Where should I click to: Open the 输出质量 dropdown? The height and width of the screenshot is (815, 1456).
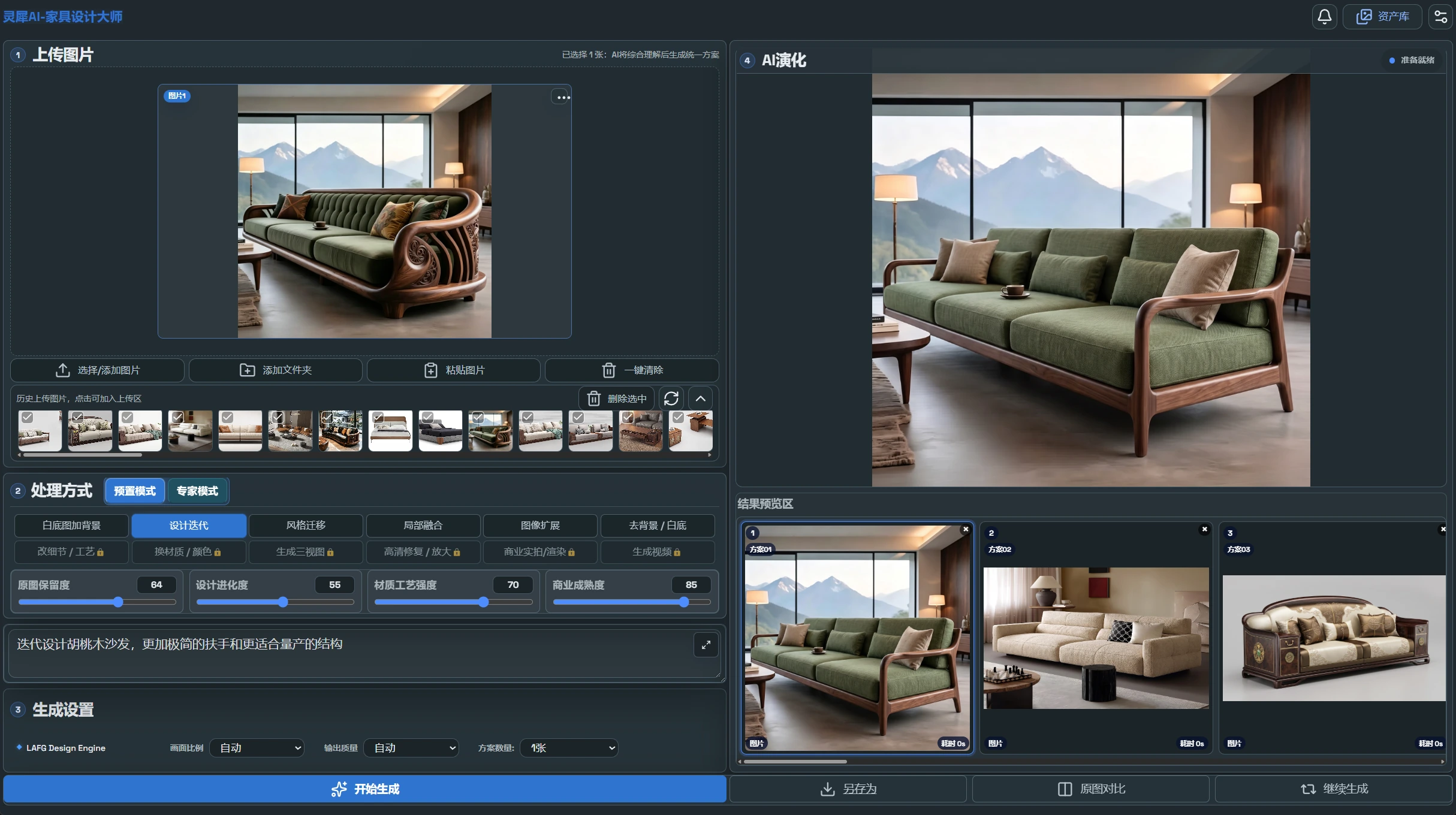tap(411, 748)
